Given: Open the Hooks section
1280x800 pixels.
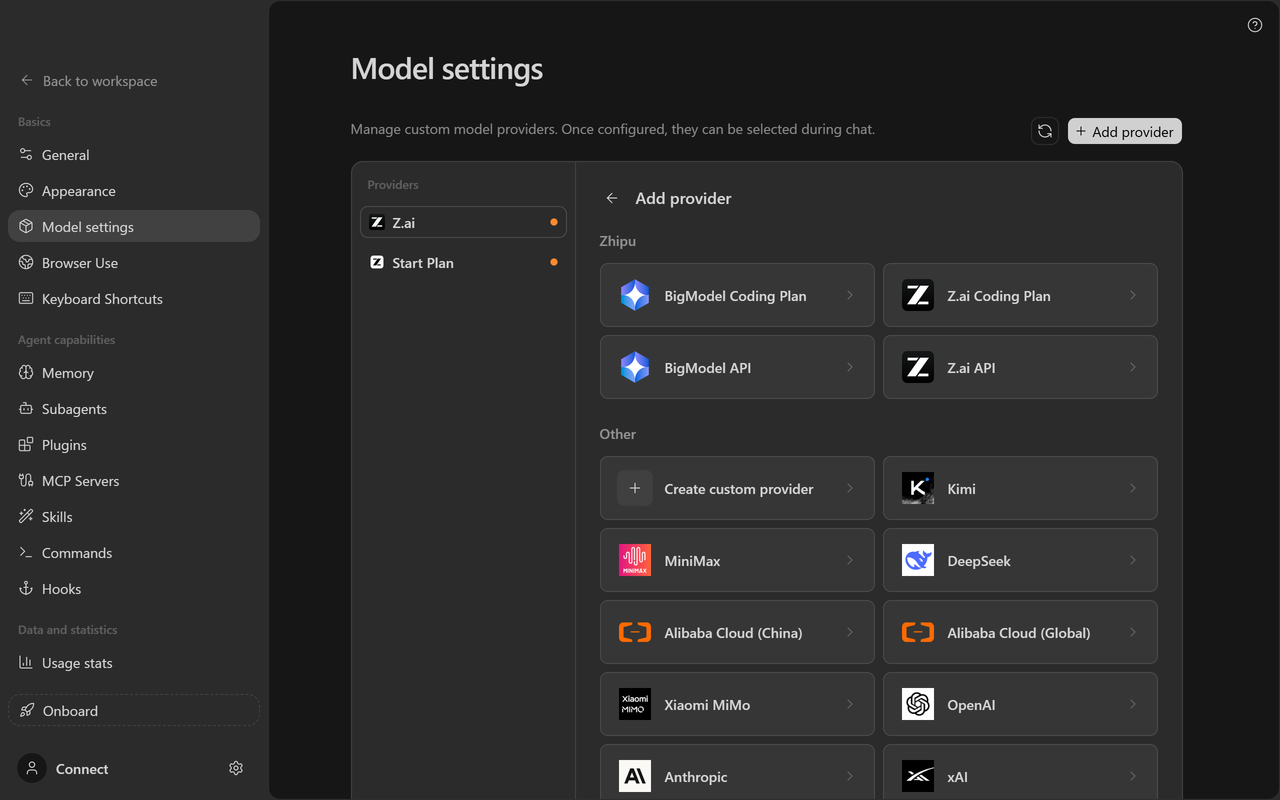Looking at the screenshot, I should [x=134, y=589].
